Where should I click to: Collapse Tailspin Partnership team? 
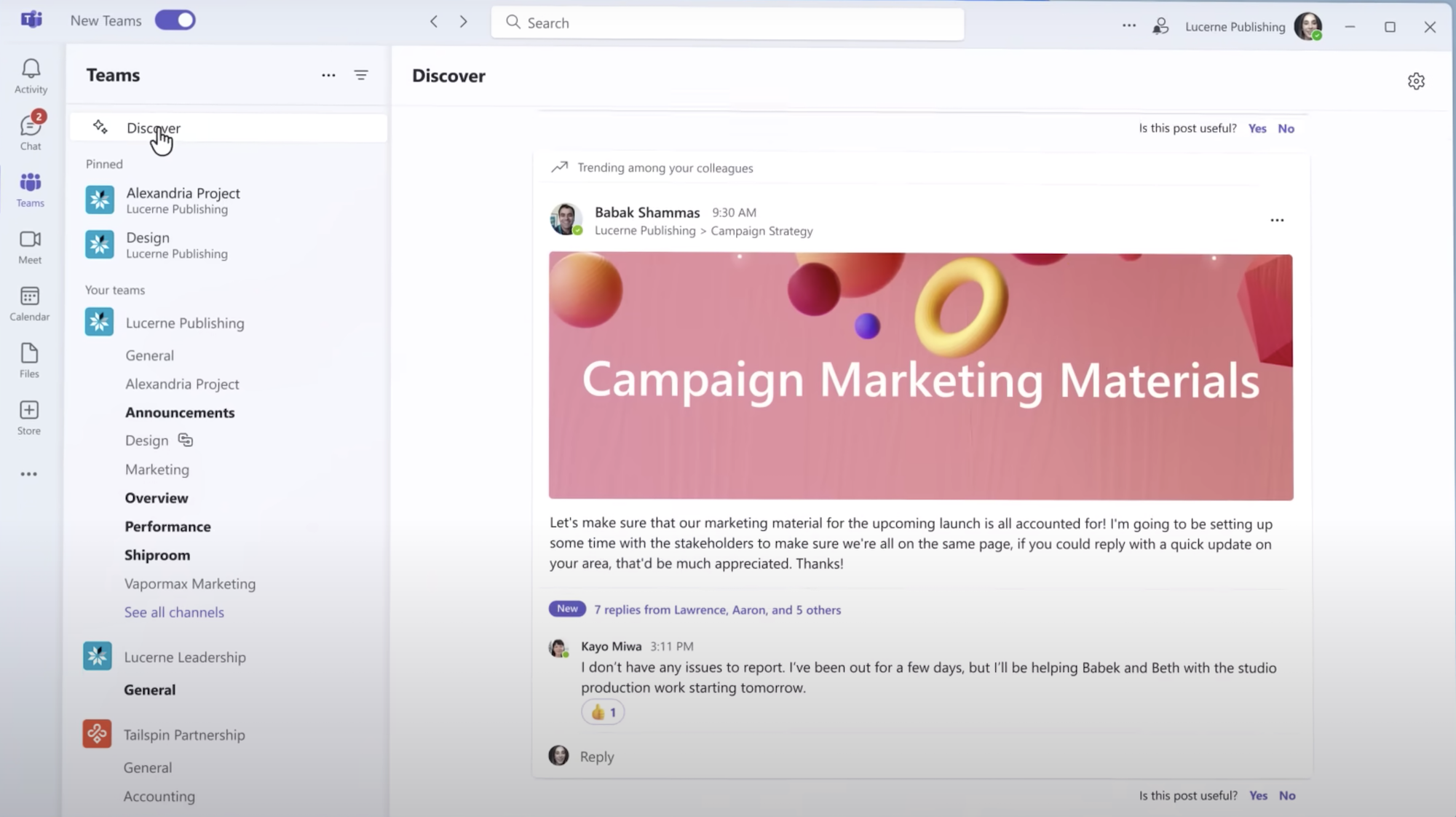pyautogui.click(x=184, y=735)
